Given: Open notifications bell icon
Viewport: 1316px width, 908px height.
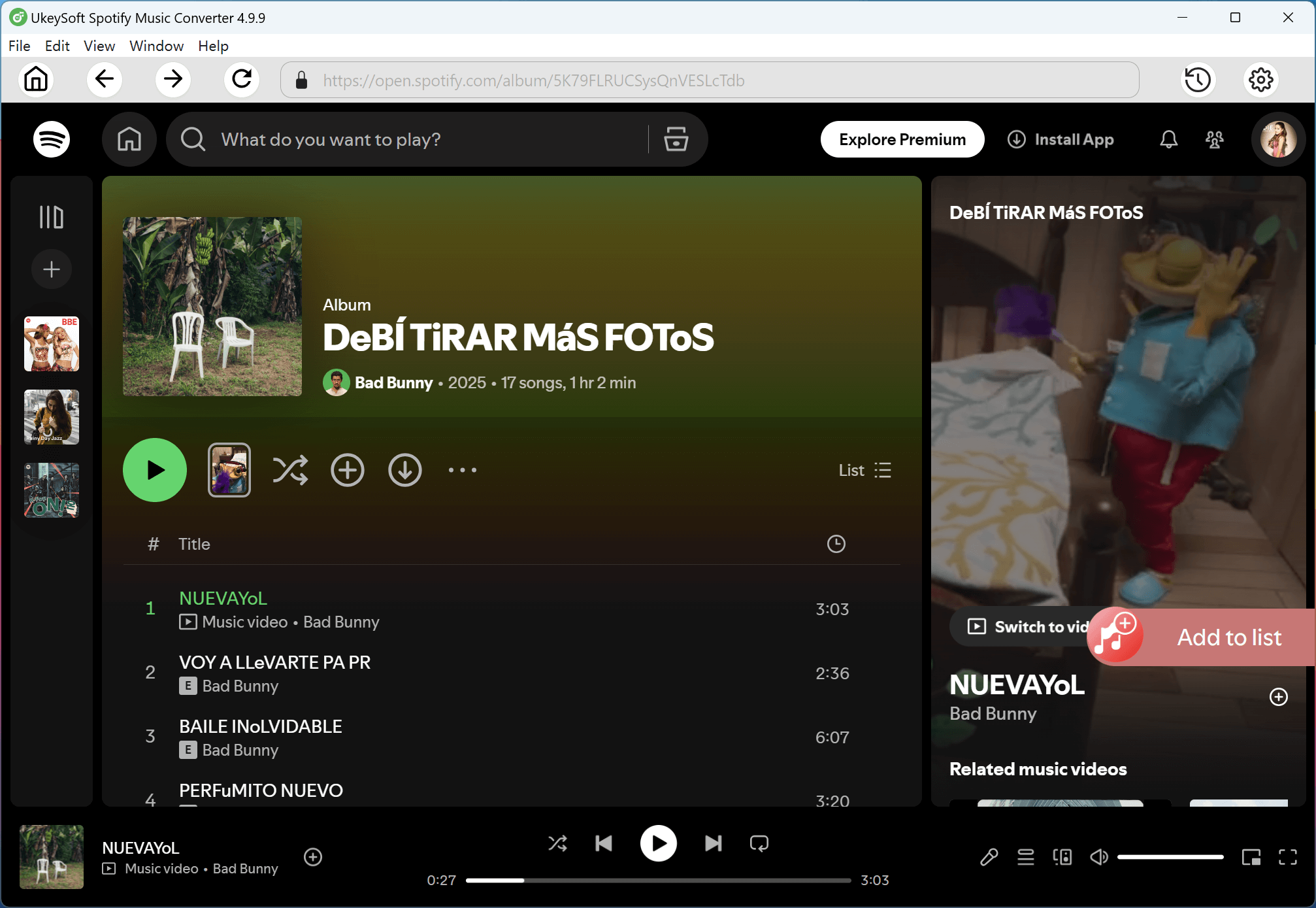Looking at the screenshot, I should pyautogui.click(x=1168, y=139).
